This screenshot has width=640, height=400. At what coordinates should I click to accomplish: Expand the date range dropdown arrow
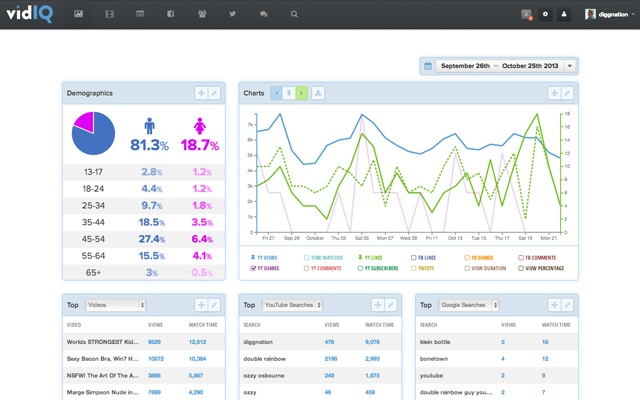coord(570,66)
